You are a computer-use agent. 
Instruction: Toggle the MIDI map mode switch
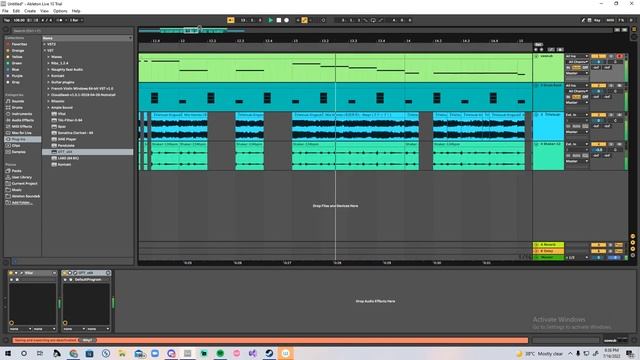[610, 20]
